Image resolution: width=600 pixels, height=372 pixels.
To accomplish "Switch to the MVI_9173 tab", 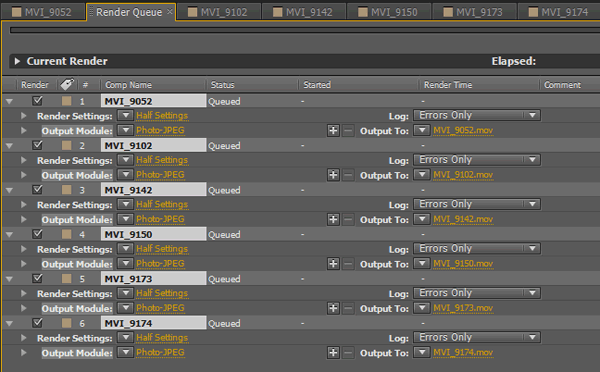I will tap(474, 12).
